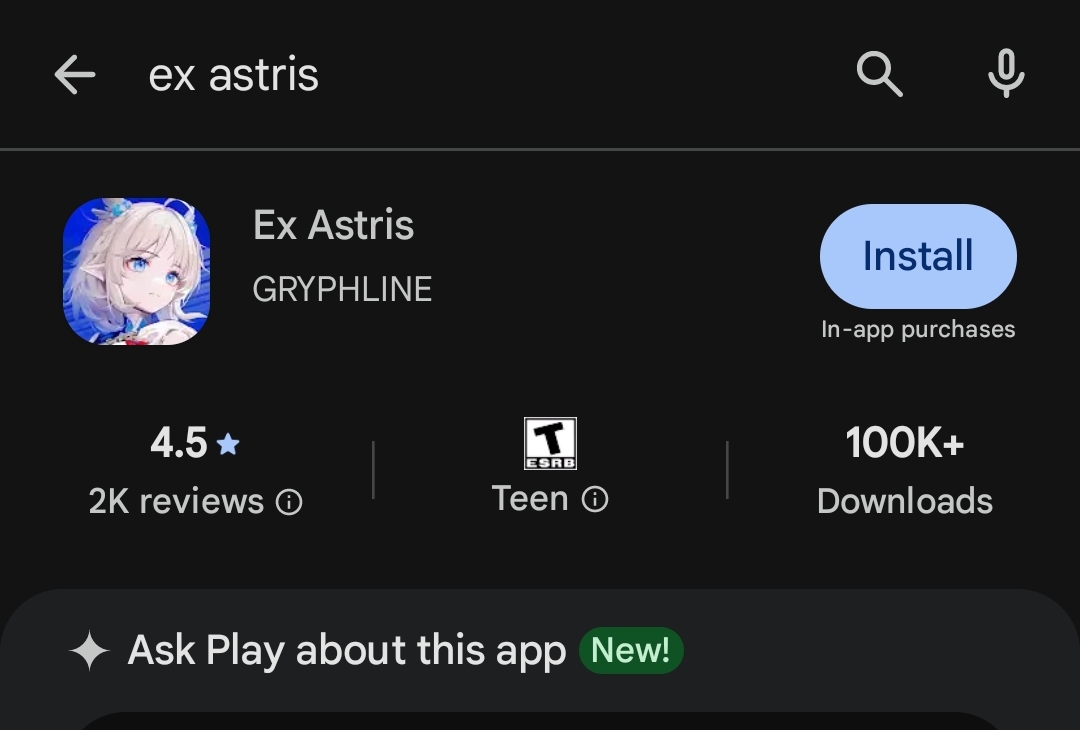The height and width of the screenshot is (730, 1080).
Task: Tap the Teen content rating label
Action: [x=530, y=499]
